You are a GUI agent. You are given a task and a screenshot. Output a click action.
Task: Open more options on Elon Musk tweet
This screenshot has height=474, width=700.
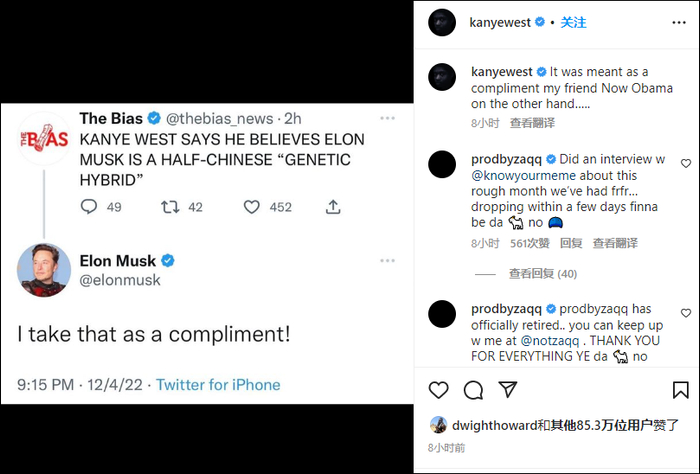click(386, 260)
